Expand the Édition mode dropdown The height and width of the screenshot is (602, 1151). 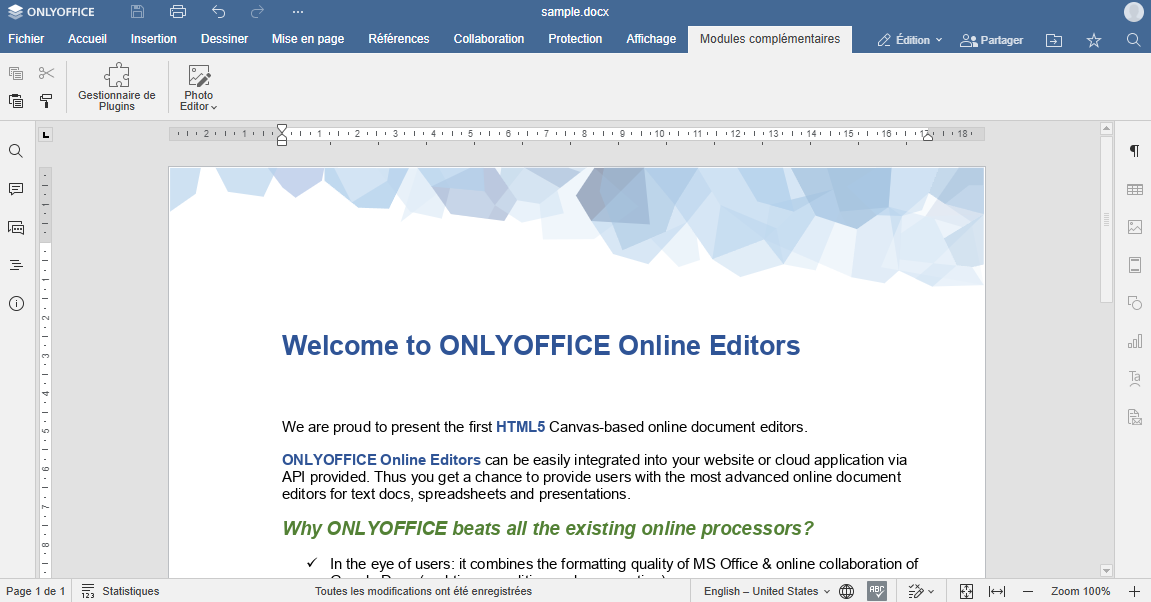tap(910, 40)
